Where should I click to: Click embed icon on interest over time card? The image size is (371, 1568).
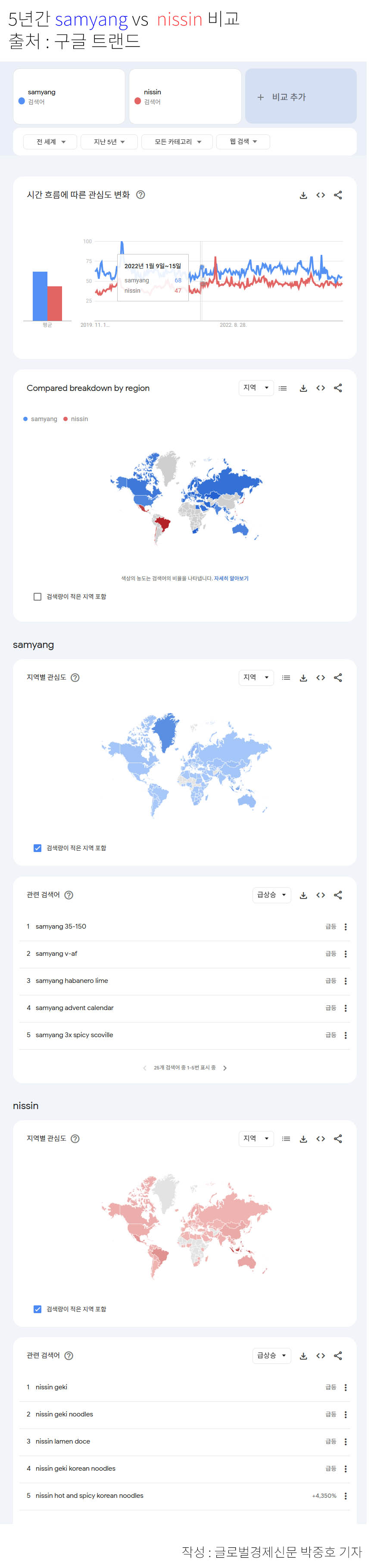click(324, 197)
